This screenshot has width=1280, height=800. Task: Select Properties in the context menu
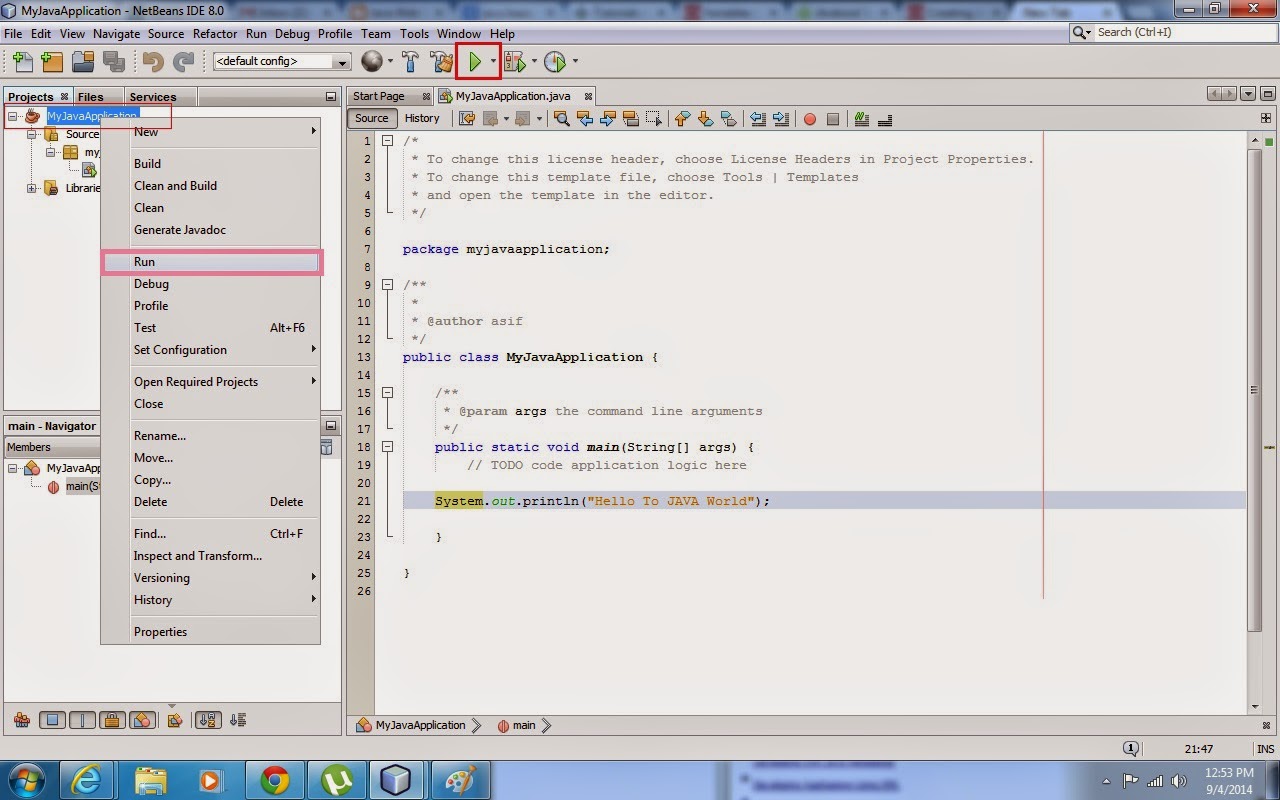211,632
